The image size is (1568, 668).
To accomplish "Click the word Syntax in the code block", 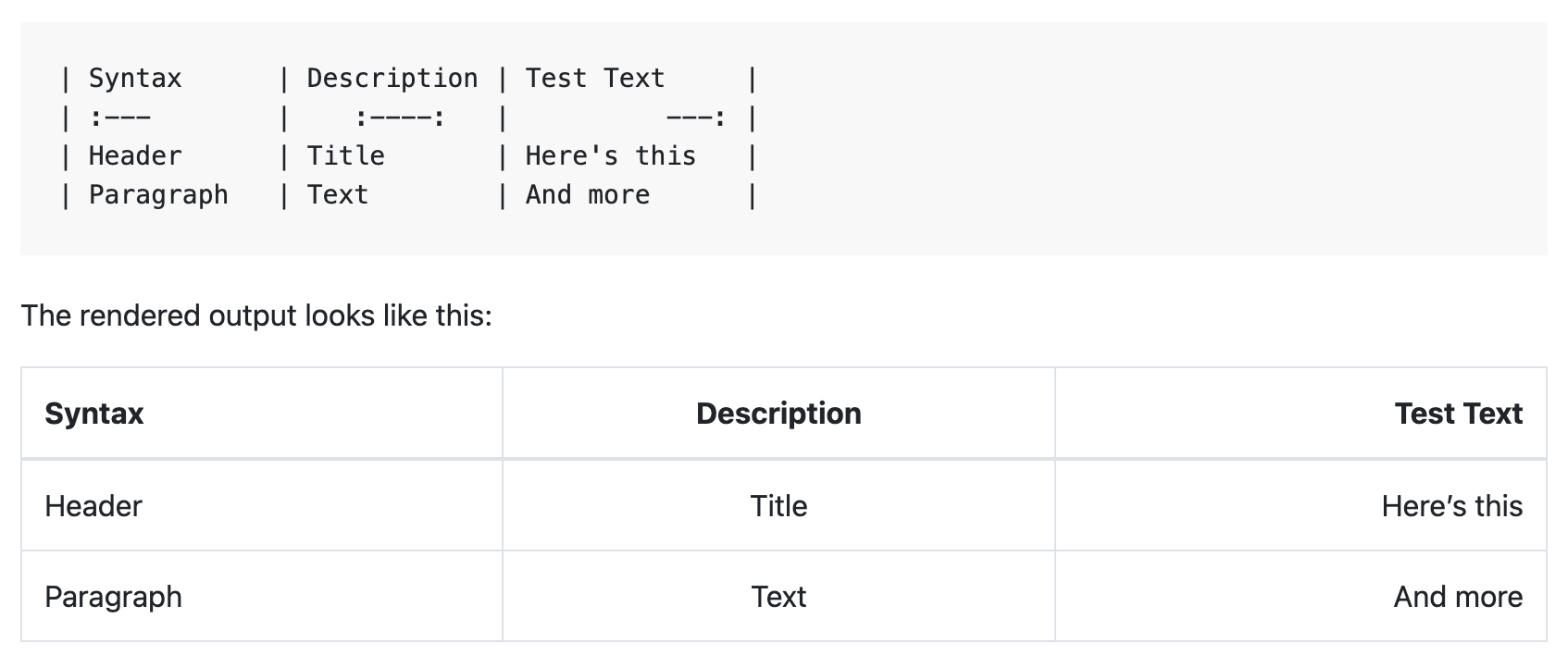I will [x=135, y=79].
